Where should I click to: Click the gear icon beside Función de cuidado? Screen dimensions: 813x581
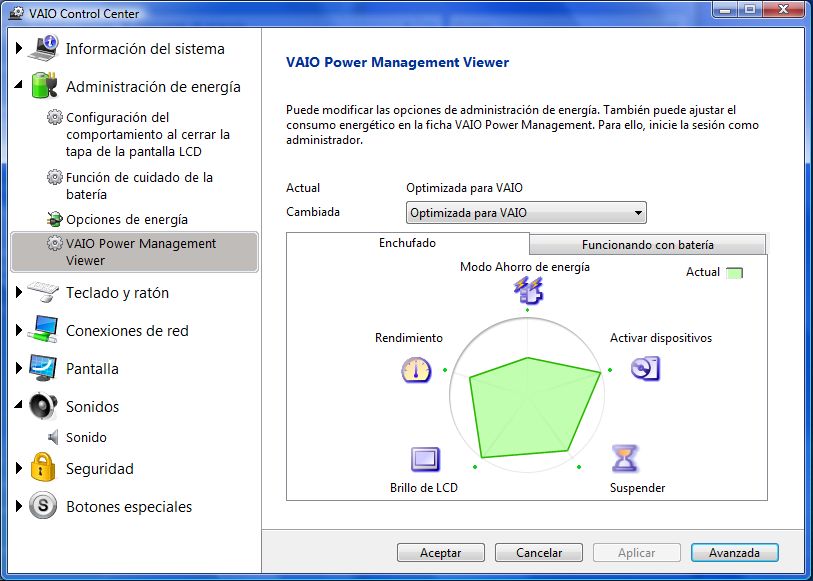(x=54, y=177)
